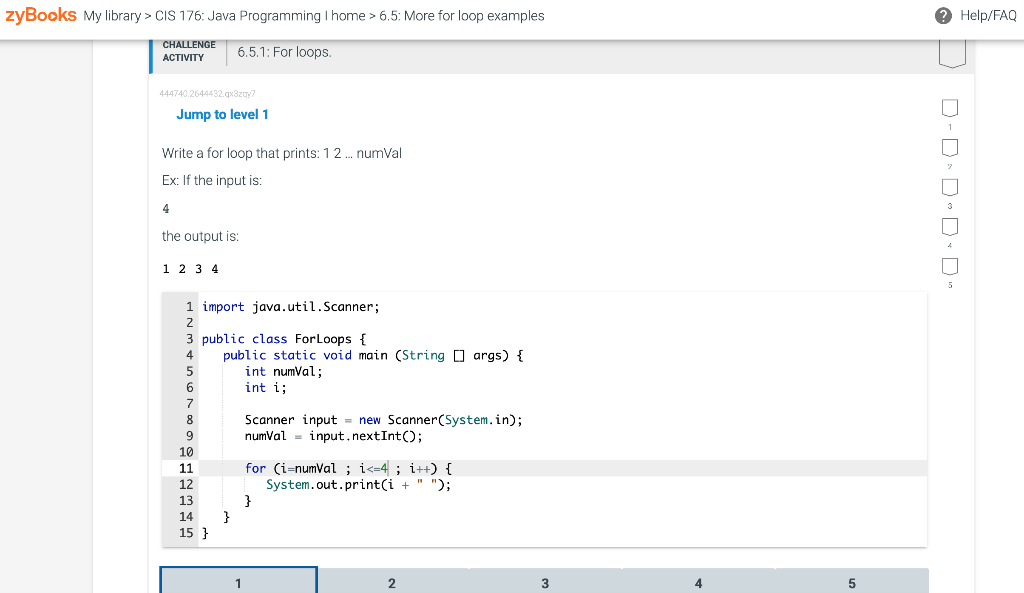This screenshot has height=593, width=1024.
Task: Open the Jump to level 1 link
Action: pos(222,114)
